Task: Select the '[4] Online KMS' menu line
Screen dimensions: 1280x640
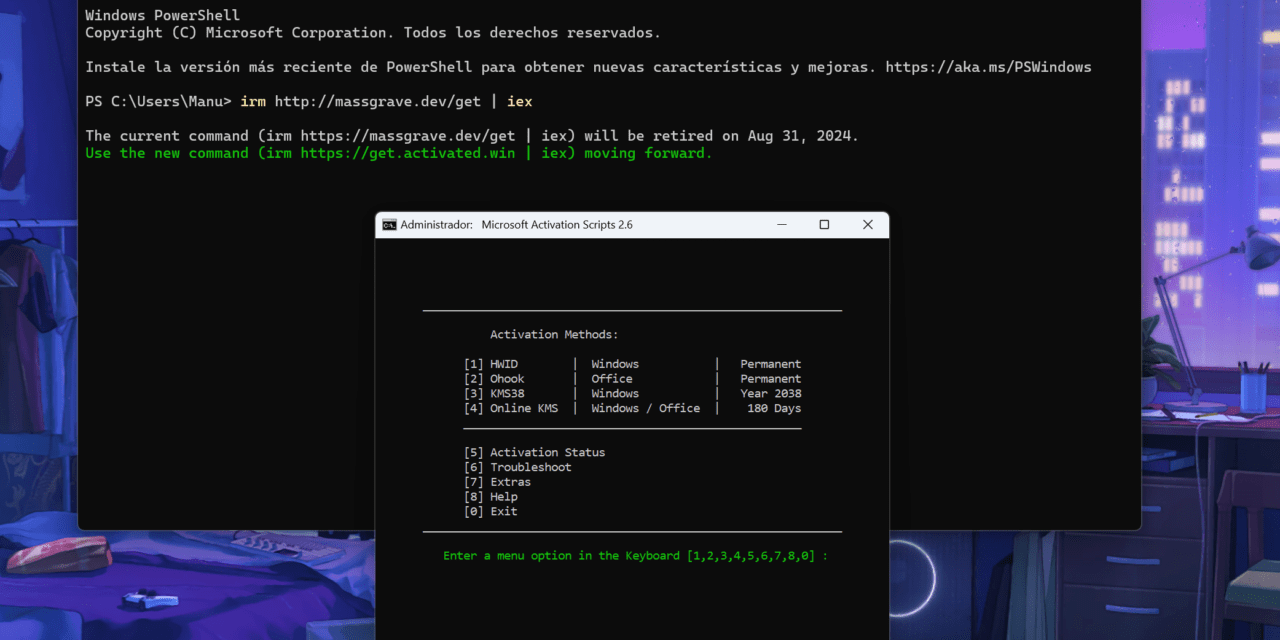Action: tap(632, 408)
